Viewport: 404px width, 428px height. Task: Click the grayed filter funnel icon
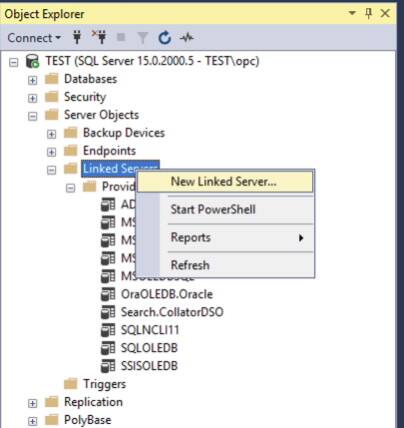[142, 38]
